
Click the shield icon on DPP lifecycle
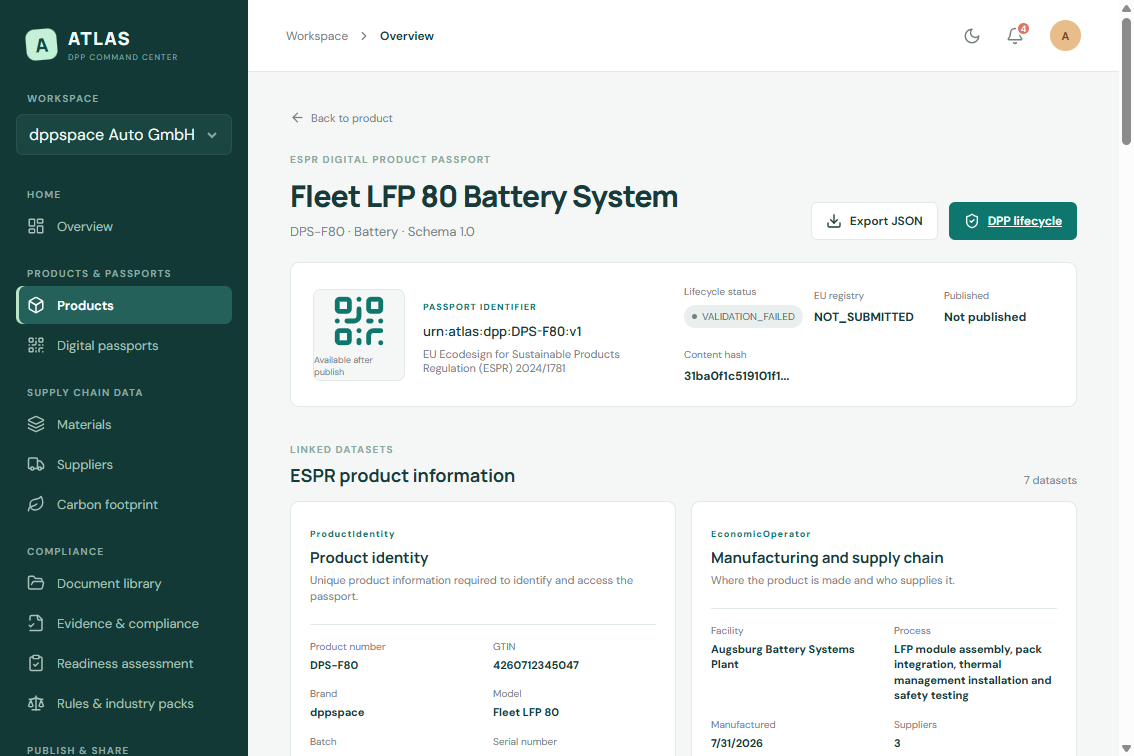[x=972, y=221]
